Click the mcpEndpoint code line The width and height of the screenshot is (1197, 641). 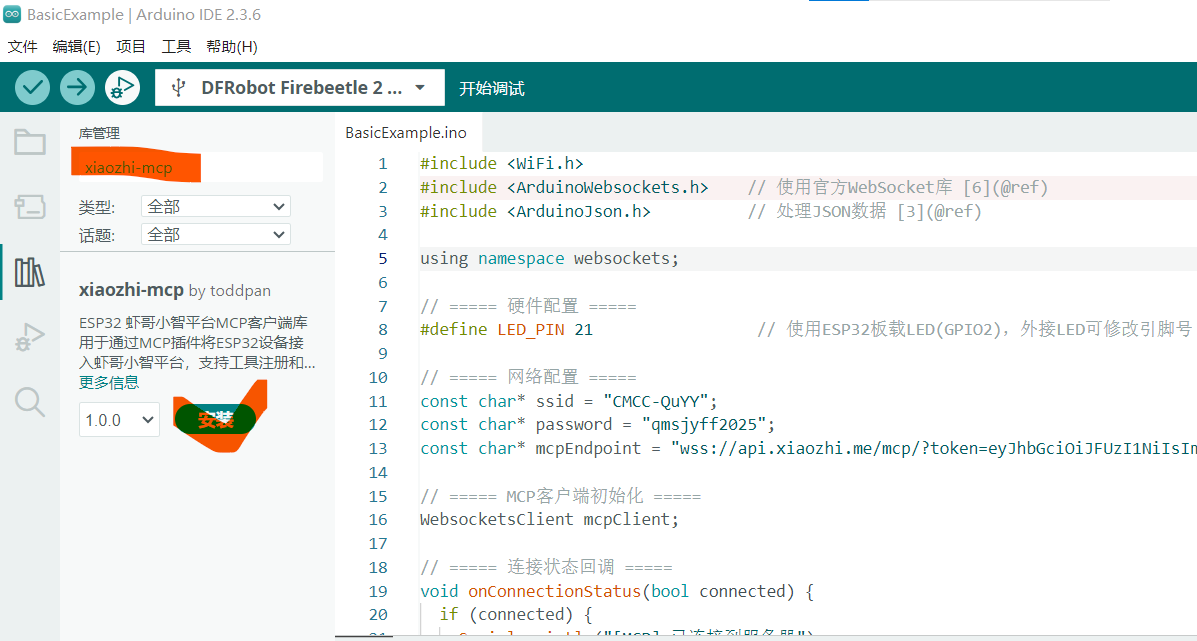[x=808, y=448]
